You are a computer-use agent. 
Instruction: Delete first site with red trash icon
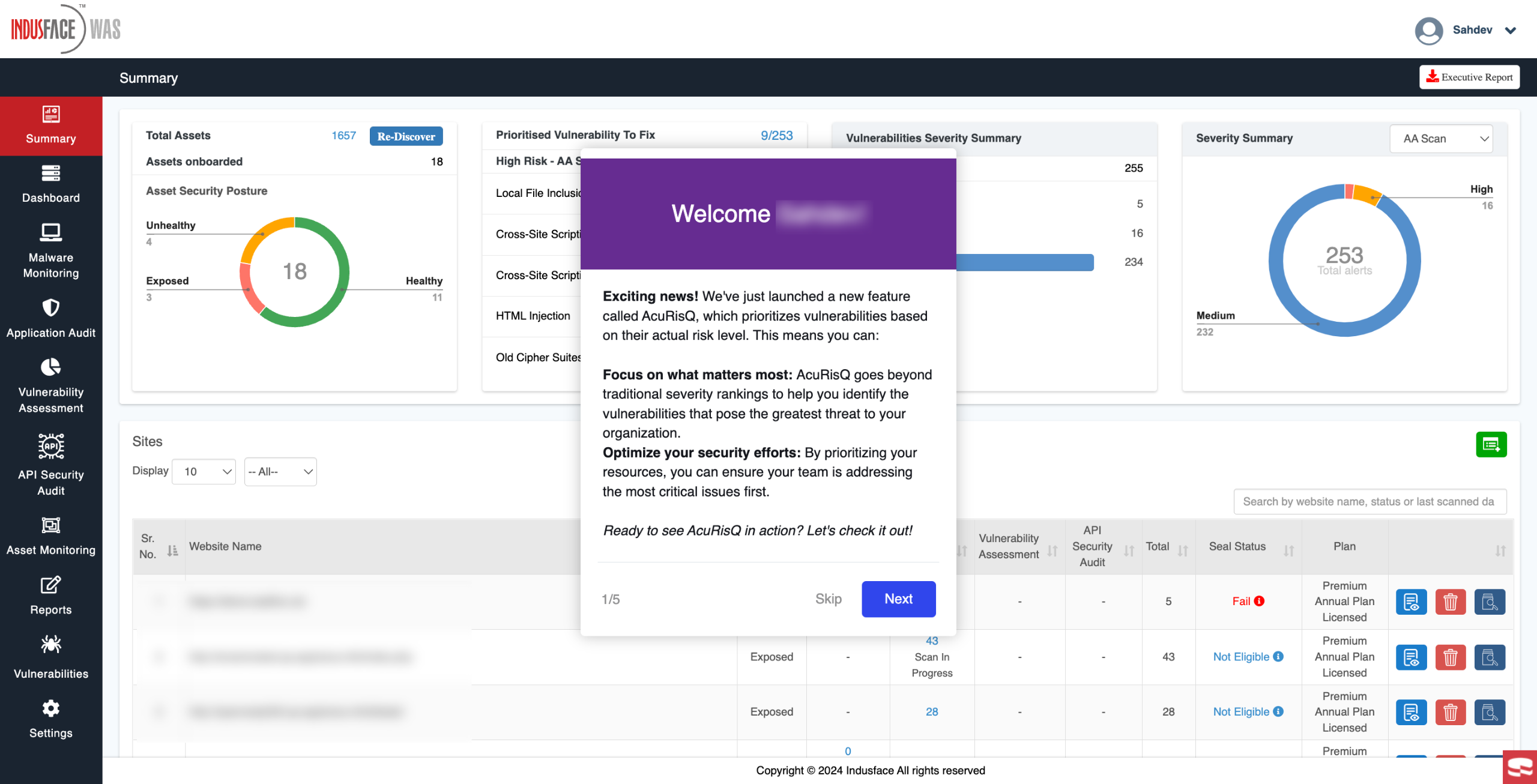coord(1450,602)
